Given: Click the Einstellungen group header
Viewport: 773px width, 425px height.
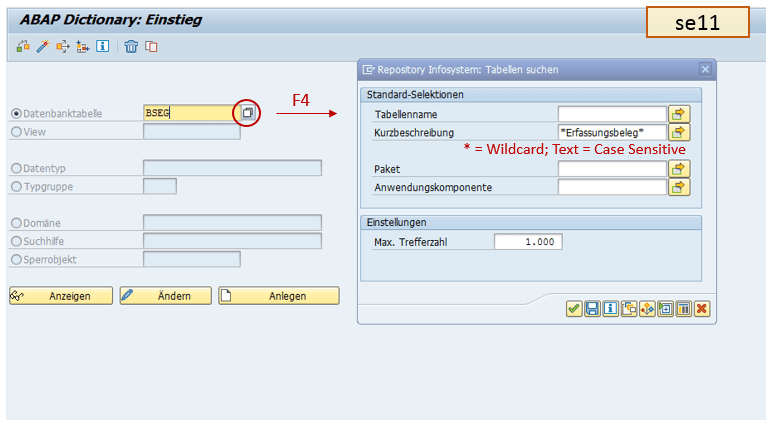Looking at the screenshot, I should 531,222.
